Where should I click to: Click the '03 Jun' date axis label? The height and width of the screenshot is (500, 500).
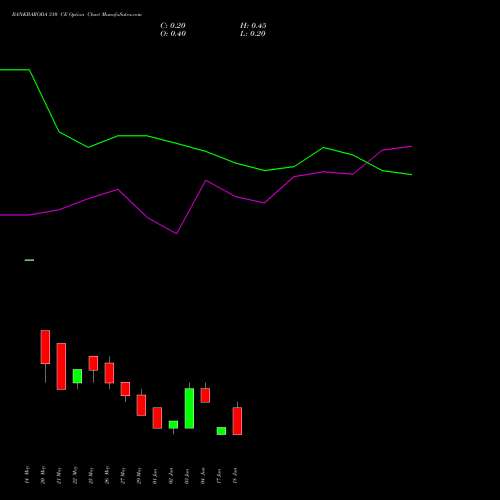(x=187, y=476)
